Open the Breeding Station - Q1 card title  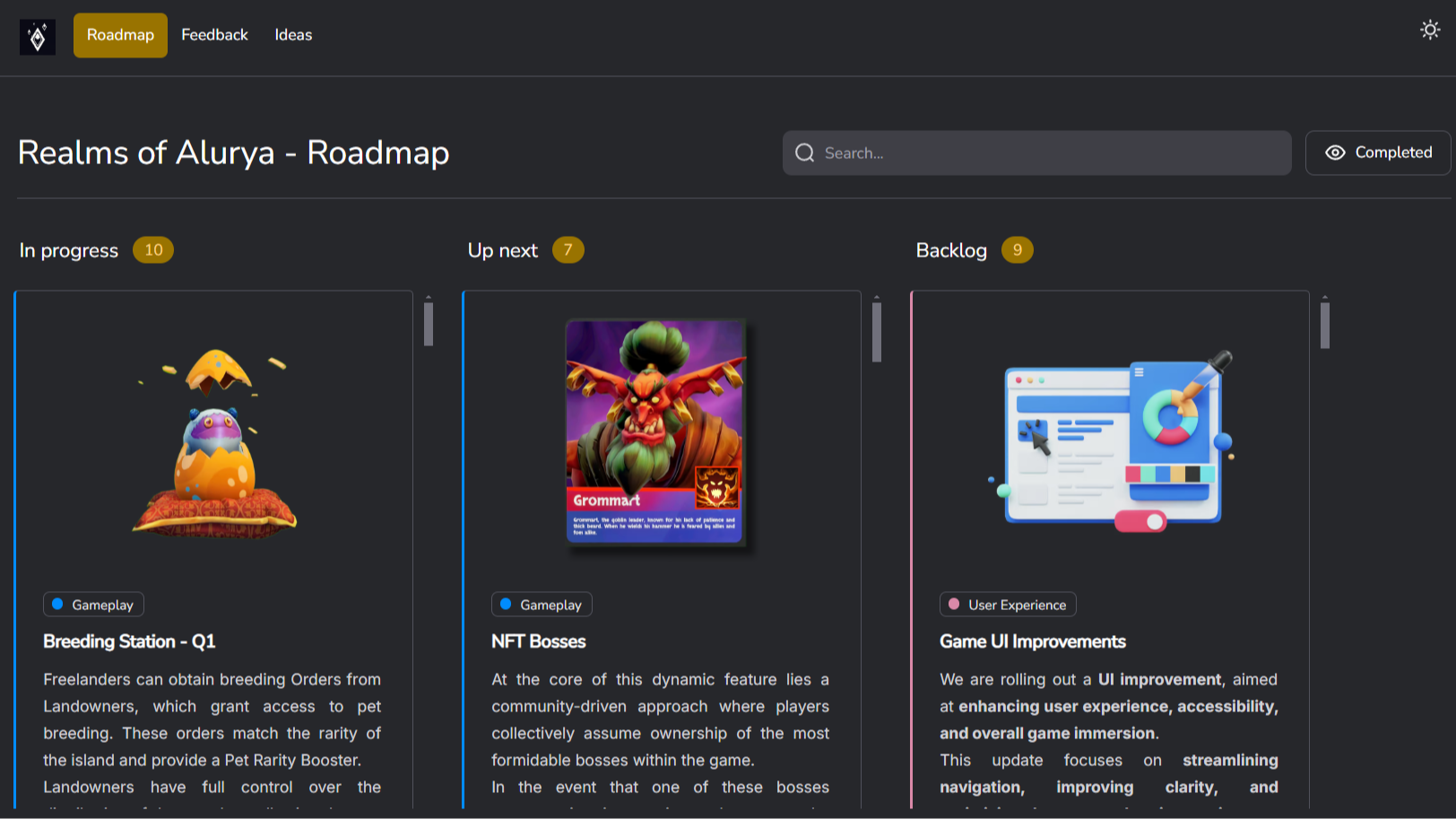[x=129, y=641]
